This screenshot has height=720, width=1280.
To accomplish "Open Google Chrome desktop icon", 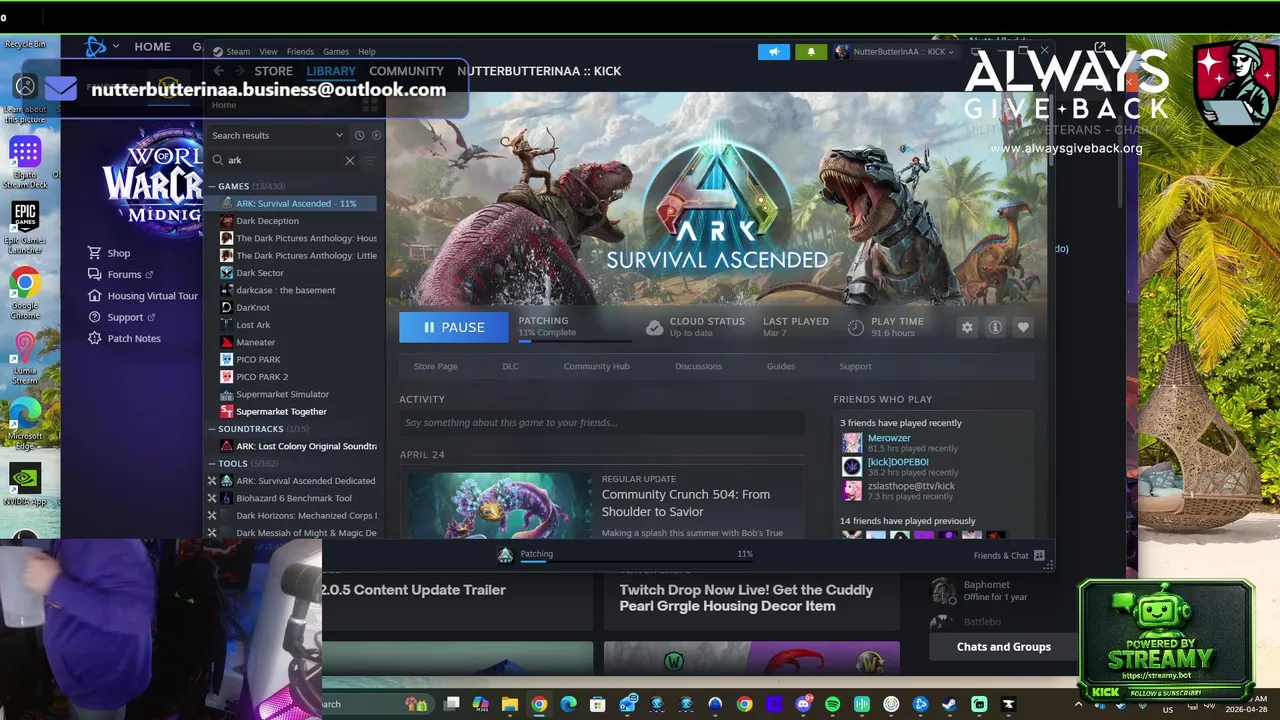I will point(25,293).
